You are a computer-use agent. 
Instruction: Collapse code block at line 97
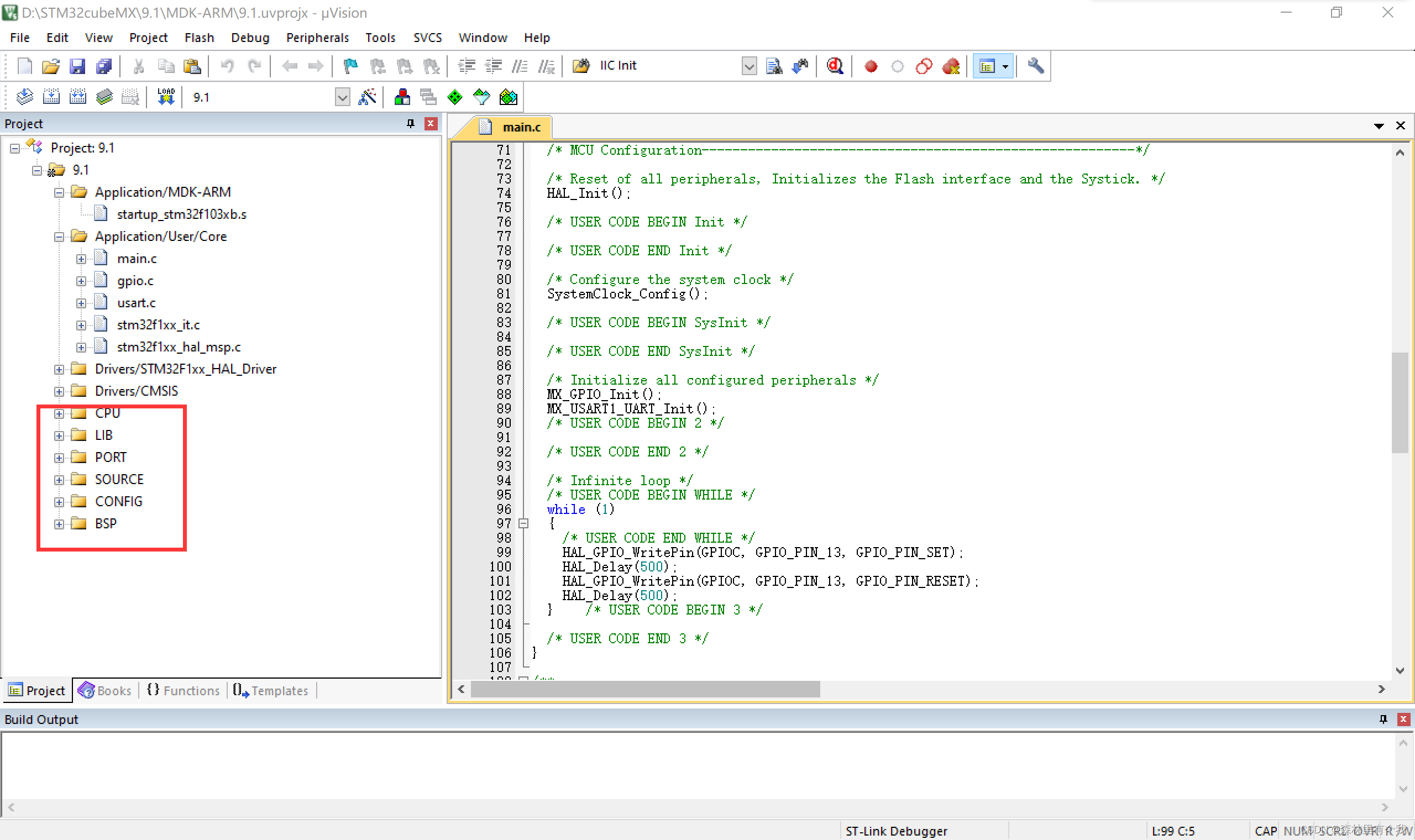click(x=523, y=523)
